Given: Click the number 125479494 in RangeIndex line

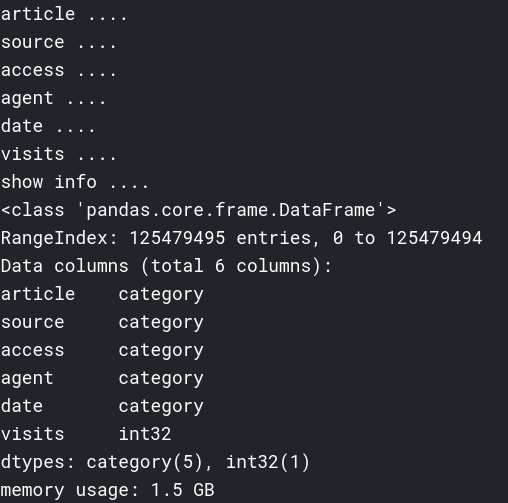Looking at the screenshot, I should pos(434,238).
